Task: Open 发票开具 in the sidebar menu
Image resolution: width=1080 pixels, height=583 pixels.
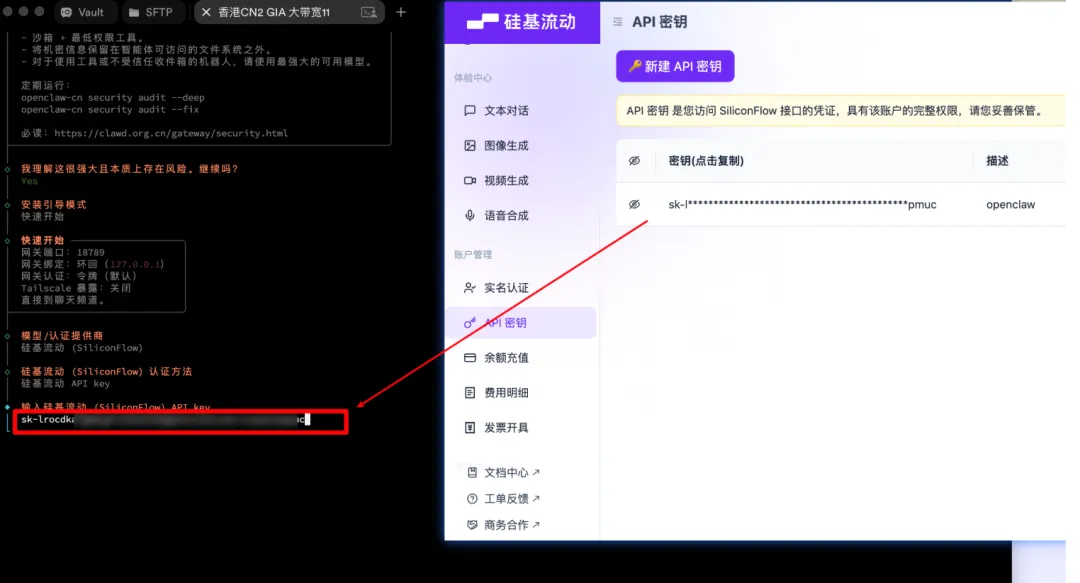Action: point(521,428)
